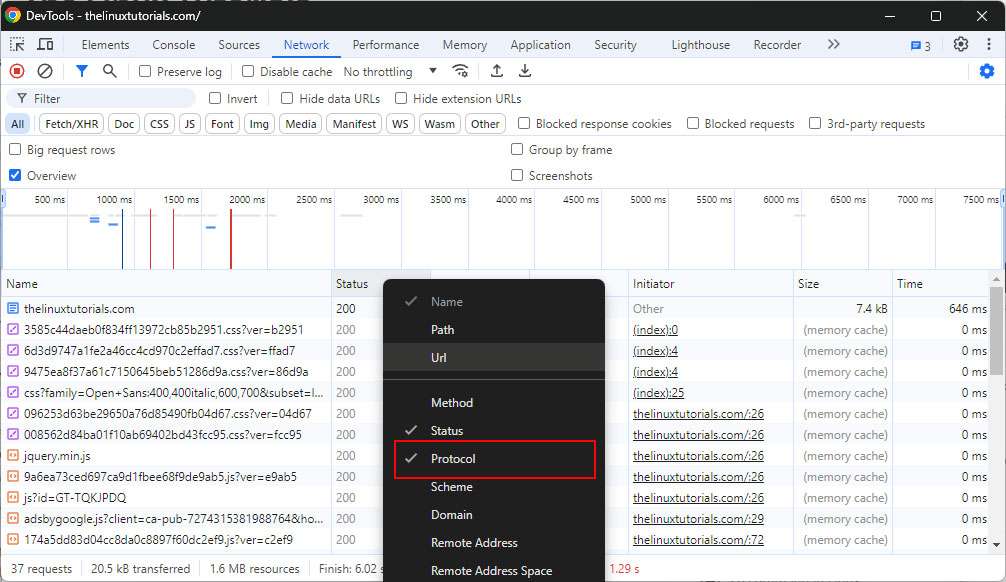Open network search magnifier
Screen dimensions: 1006x582
[x=110, y=71]
